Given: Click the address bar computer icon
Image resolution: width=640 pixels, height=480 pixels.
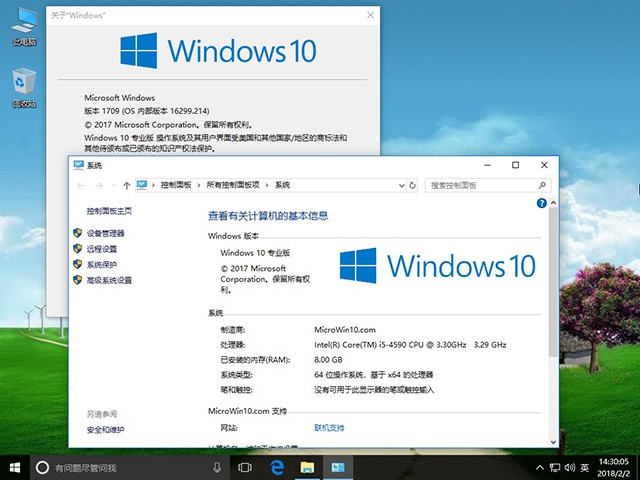Looking at the screenshot, I should (142, 185).
